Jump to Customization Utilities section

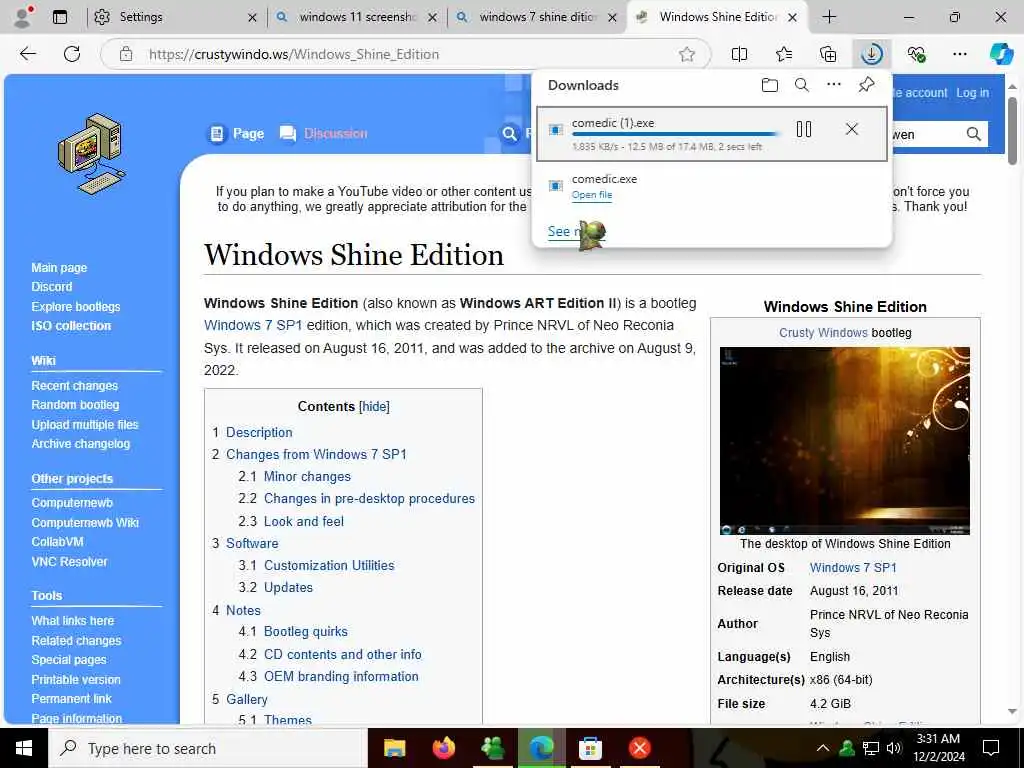tap(329, 566)
